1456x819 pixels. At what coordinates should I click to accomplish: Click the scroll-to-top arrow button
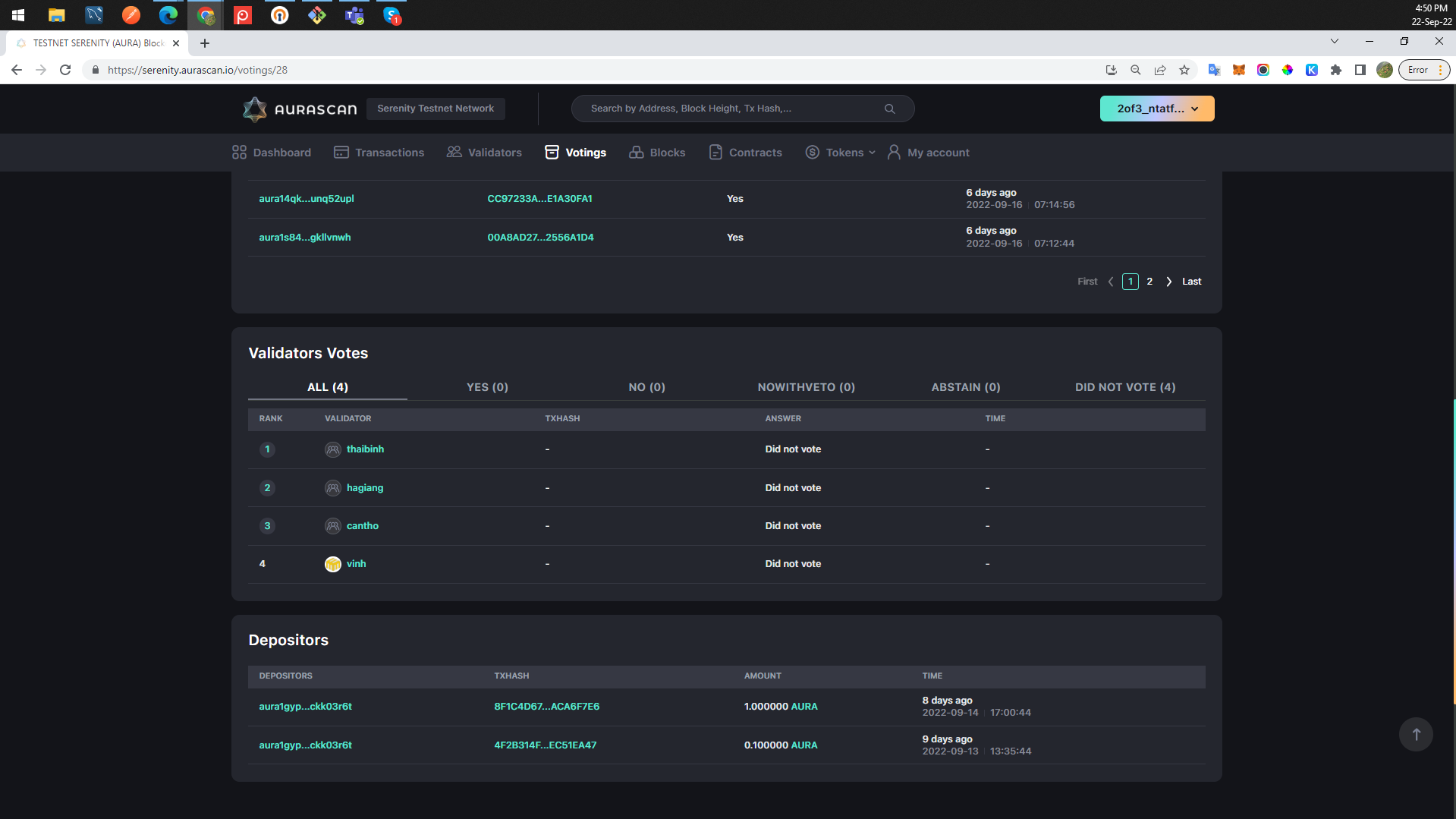pyautogui.click(x=1415, y=734)
